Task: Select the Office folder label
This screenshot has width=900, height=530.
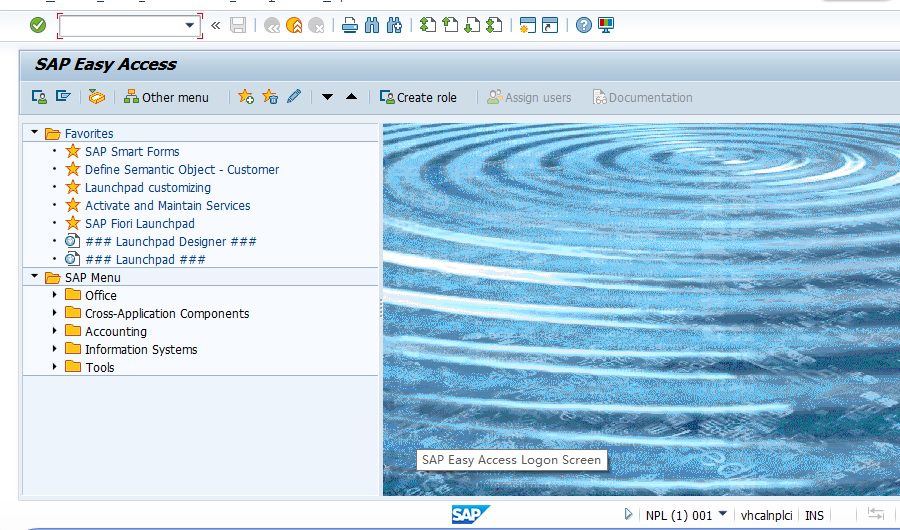Action: tap(100, 296)
